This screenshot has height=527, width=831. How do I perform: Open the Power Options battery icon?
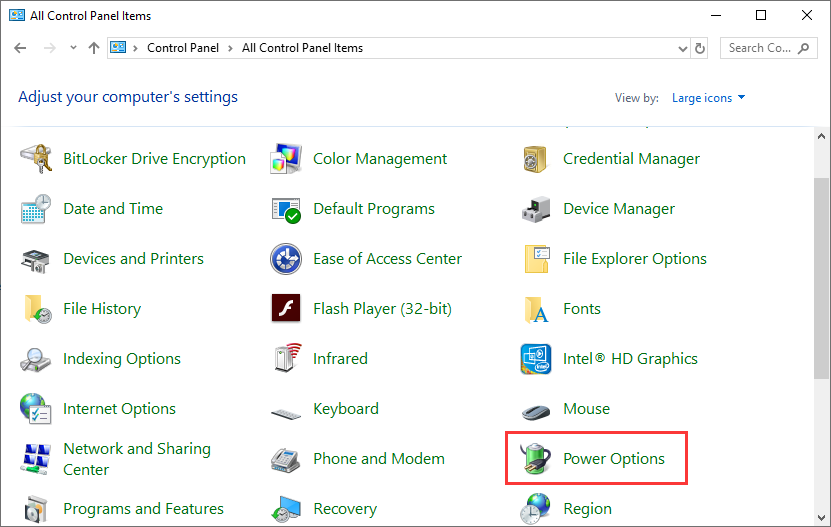(x=535, y=458)
